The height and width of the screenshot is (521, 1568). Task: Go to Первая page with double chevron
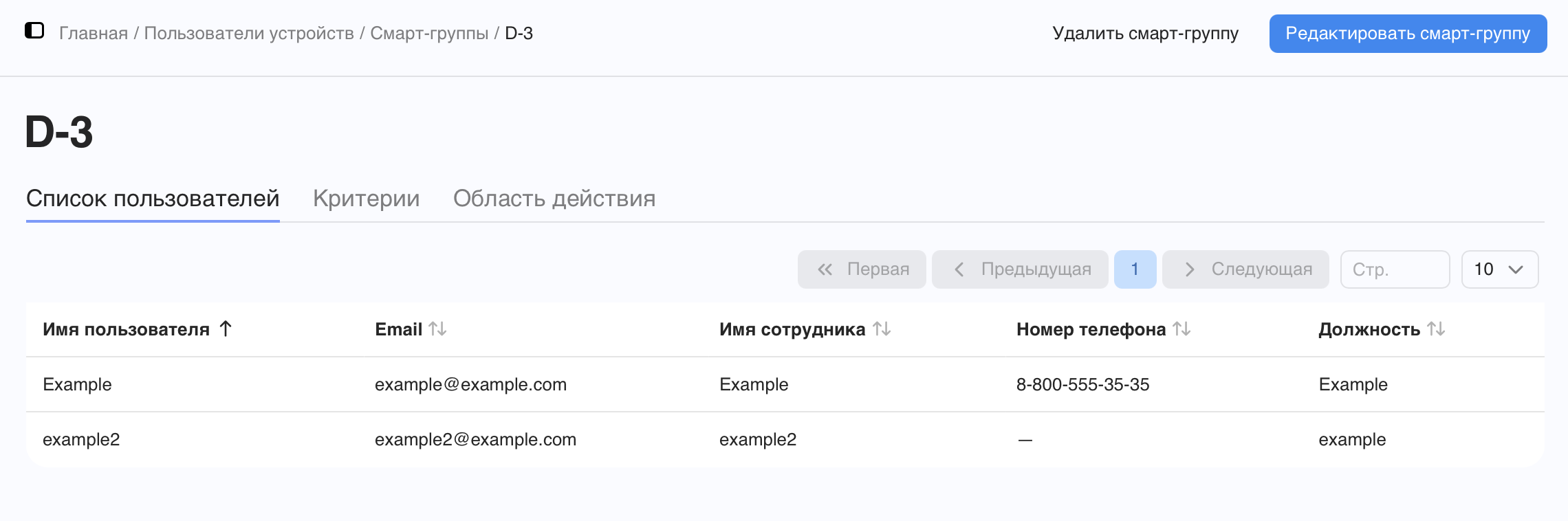tap(862, 269)
